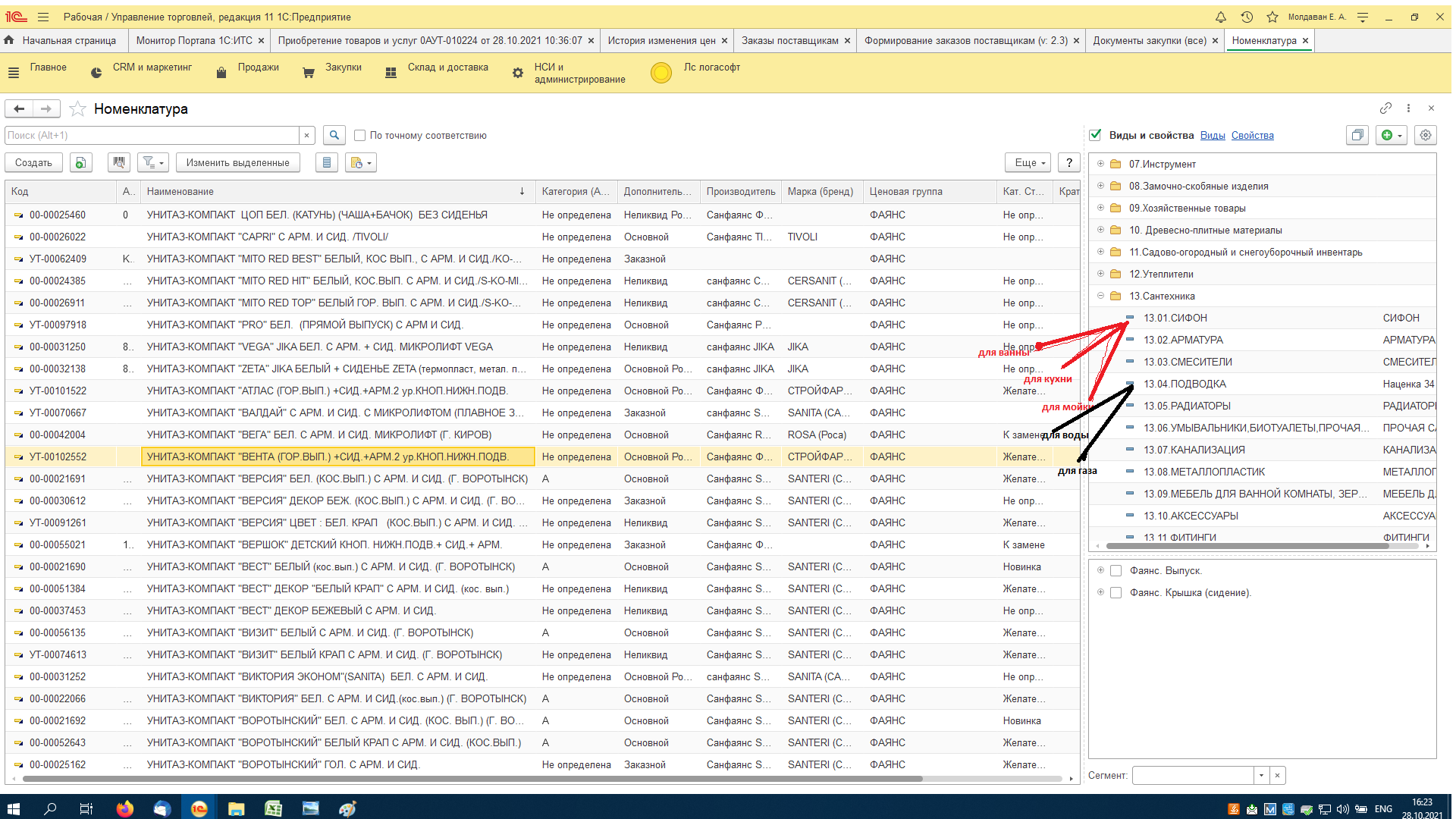
Task: Switch to История изменения цен tab
Action: (x=661, y=40)
